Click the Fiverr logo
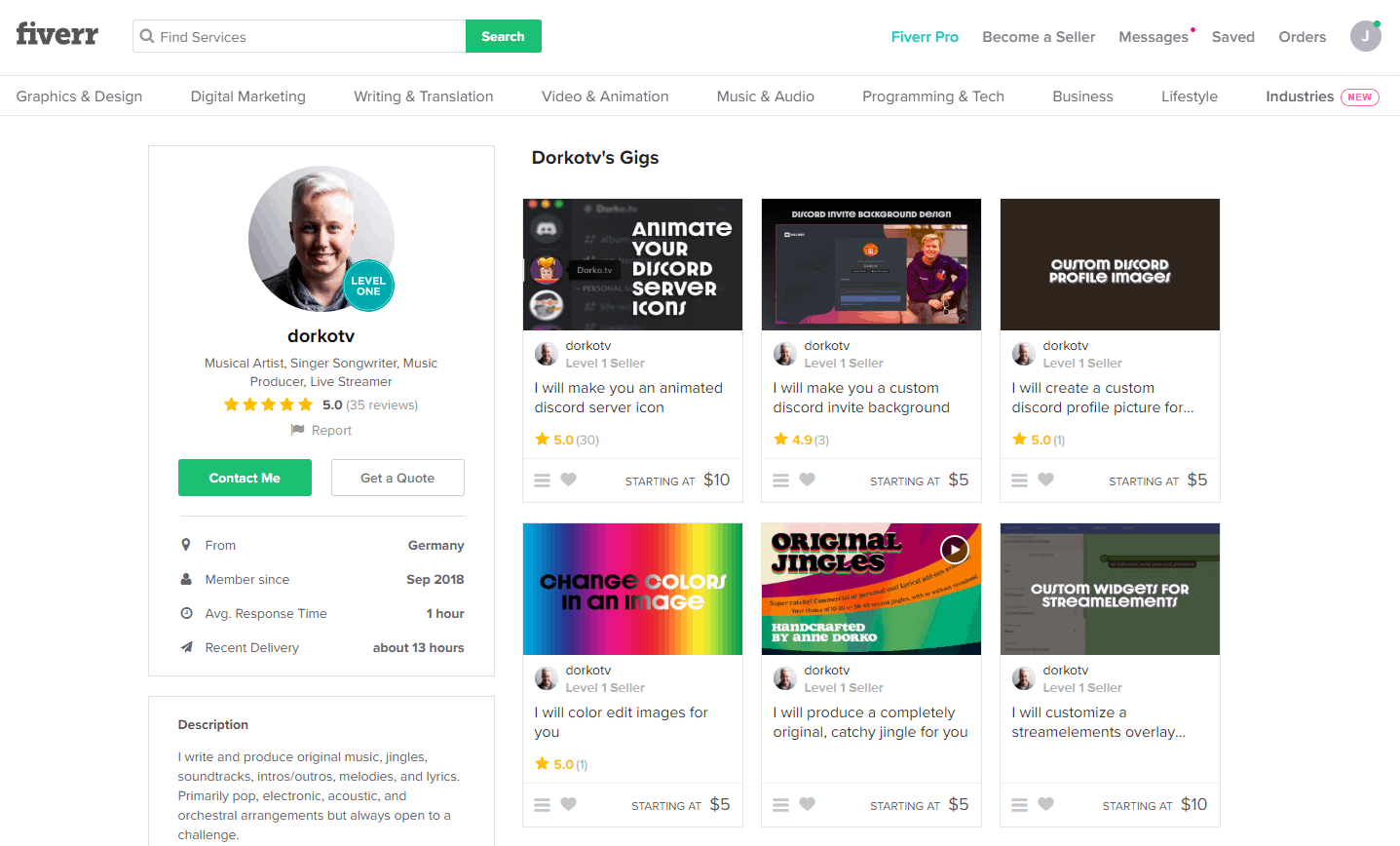 tap(57, 35)
